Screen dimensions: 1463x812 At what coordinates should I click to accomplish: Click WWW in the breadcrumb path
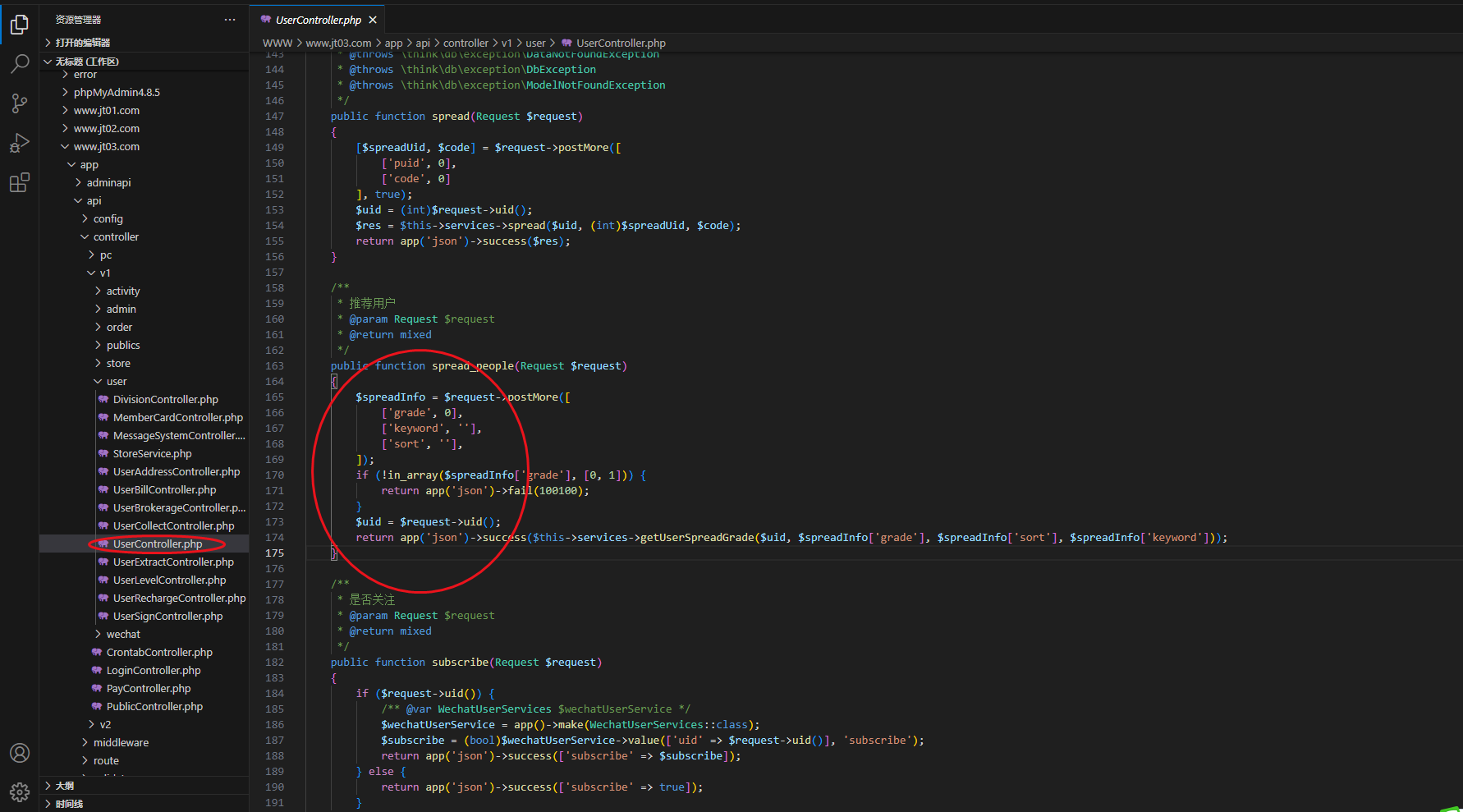277,44
